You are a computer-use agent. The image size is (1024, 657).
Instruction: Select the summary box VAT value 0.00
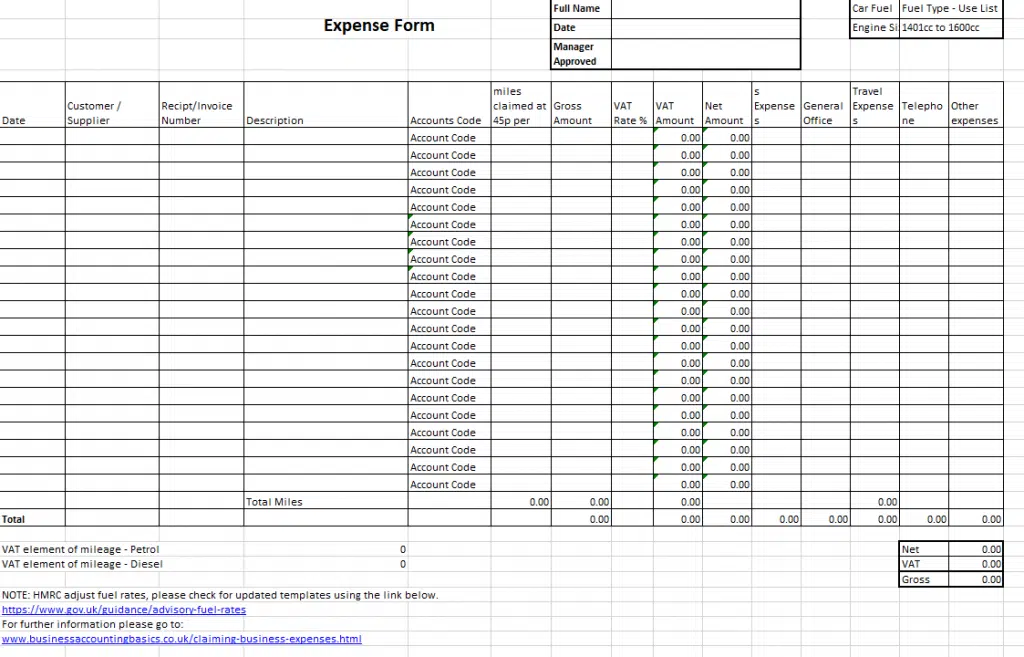coord(976,564)
